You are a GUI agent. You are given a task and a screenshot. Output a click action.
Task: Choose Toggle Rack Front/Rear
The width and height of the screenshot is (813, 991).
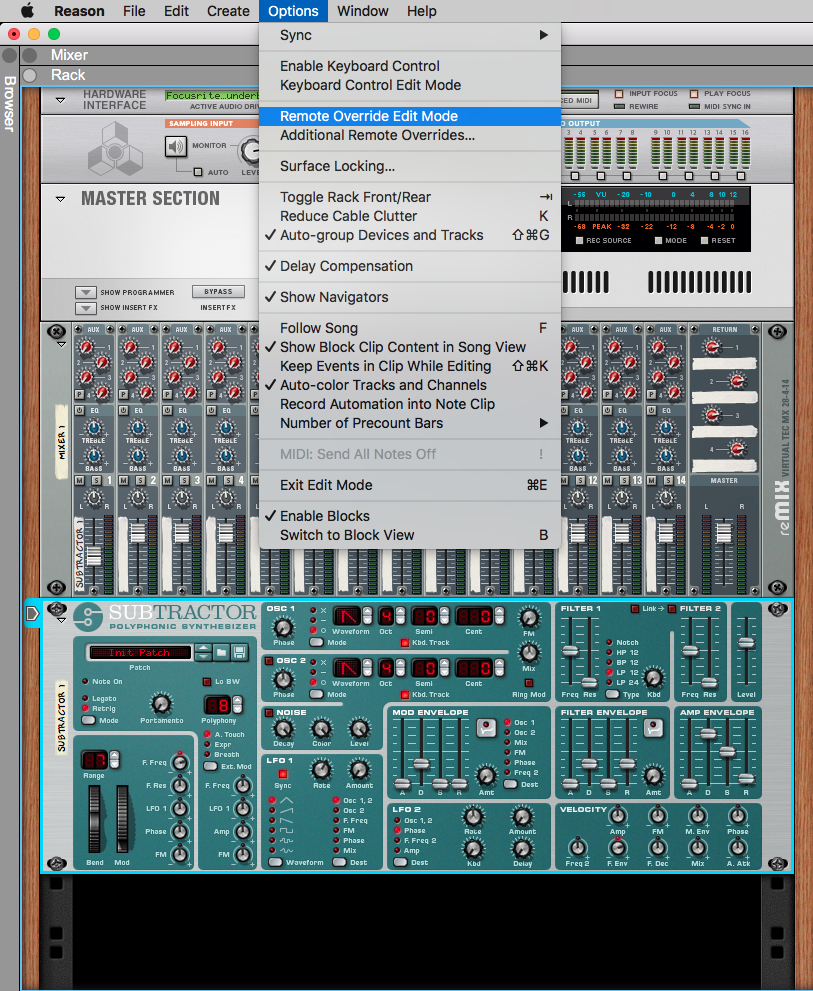click(410, 197)
